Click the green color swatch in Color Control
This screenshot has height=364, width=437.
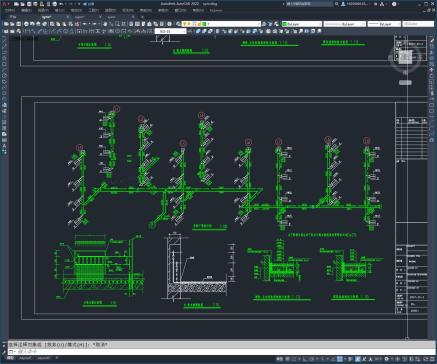click(x=285, y=24)
